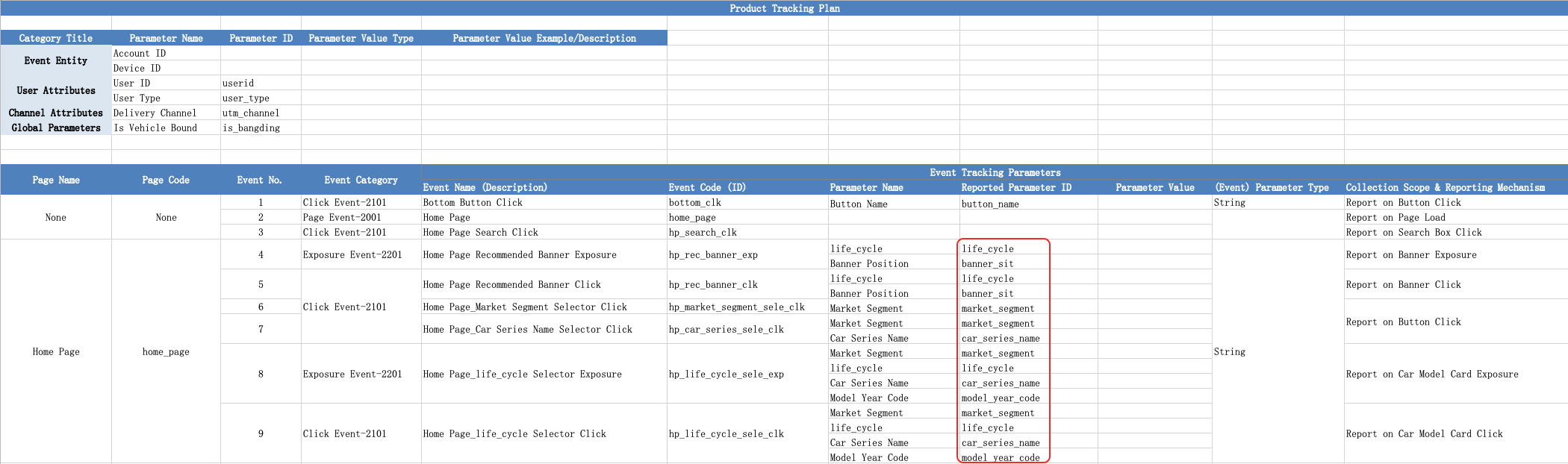Click event number 8 cell
1568x464 pixels.
click(261, 374)
